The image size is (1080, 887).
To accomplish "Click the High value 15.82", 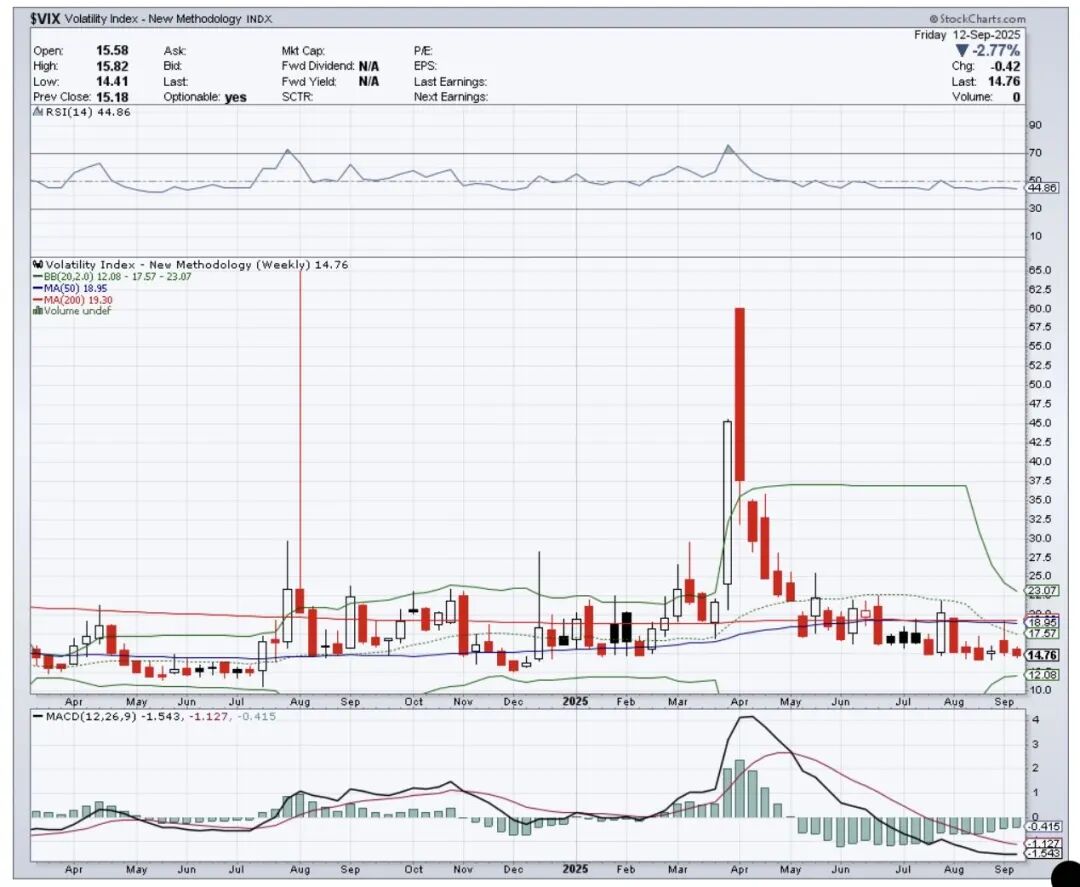I will pos(112,66).
